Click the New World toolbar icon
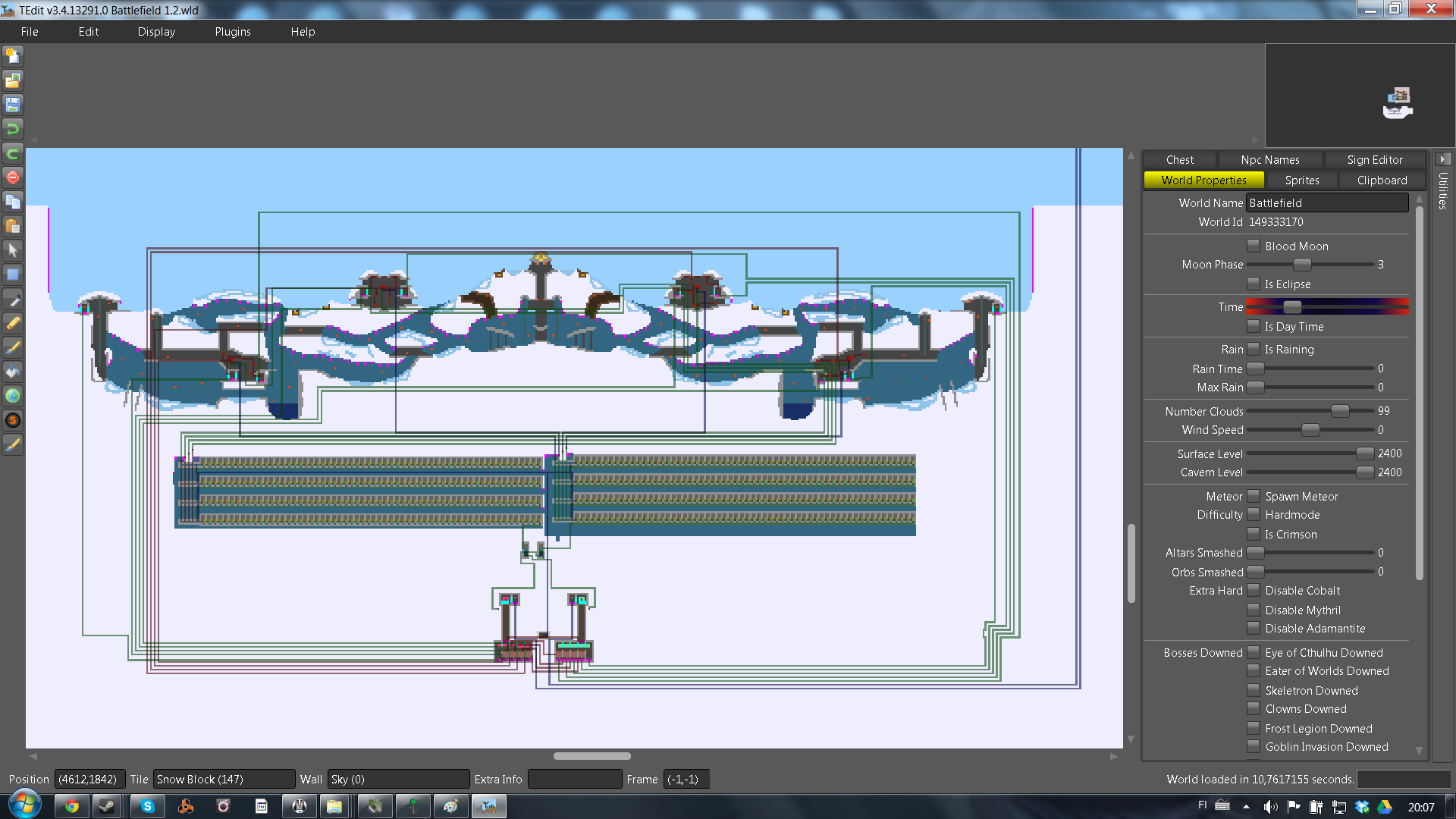1456x819 pixels. [x=13, y=56]
